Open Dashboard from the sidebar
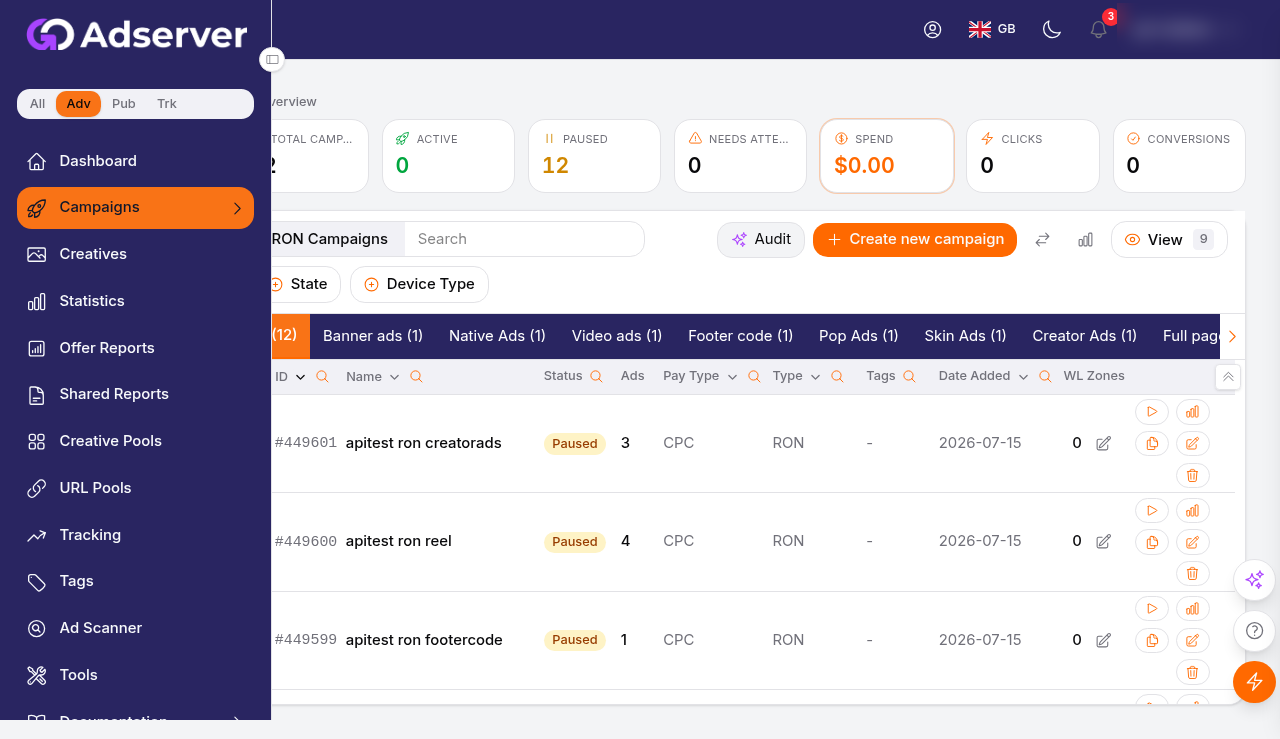 point(135,161)
